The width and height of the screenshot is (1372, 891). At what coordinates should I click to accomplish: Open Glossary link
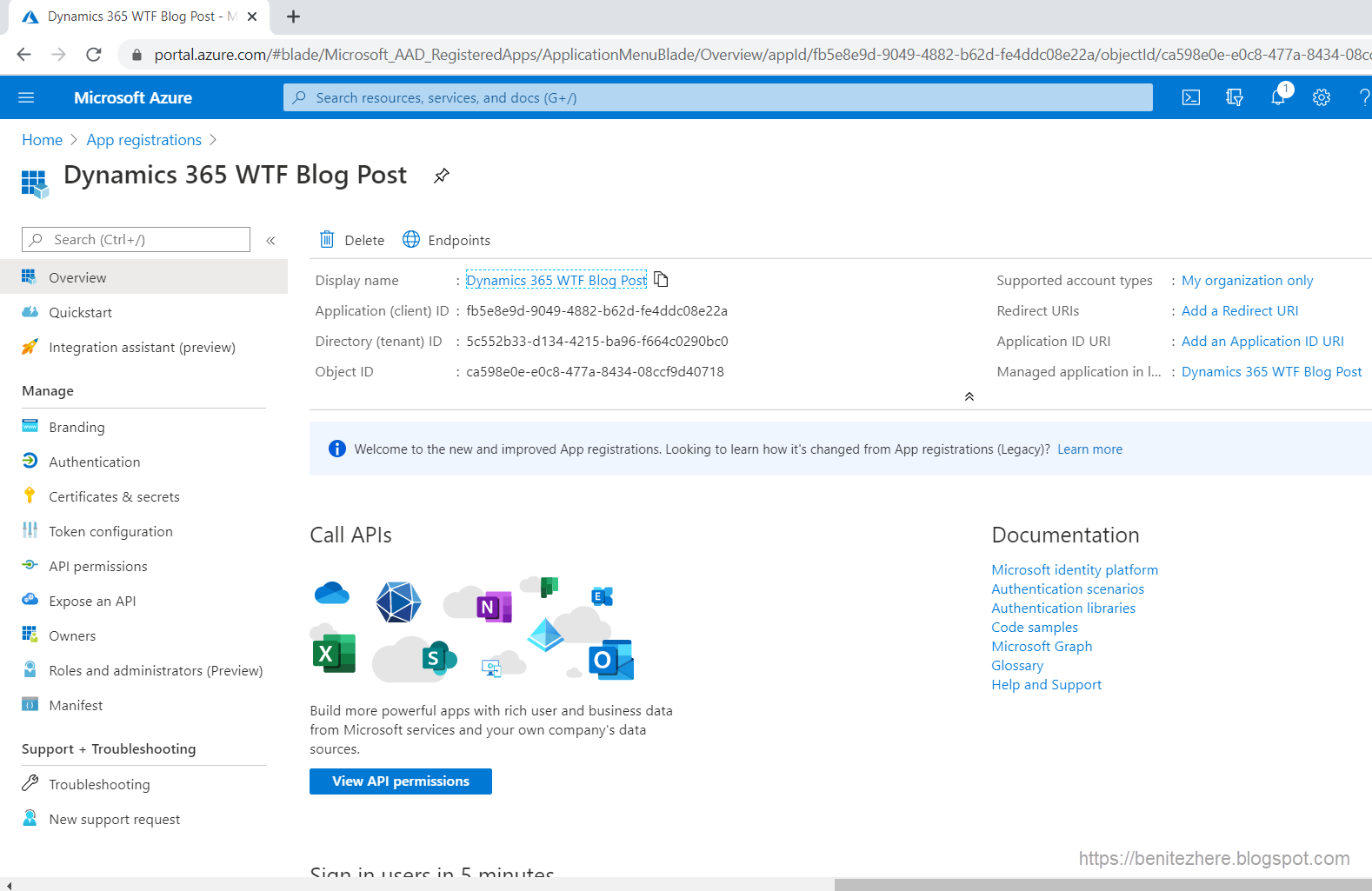point(1017,665)
